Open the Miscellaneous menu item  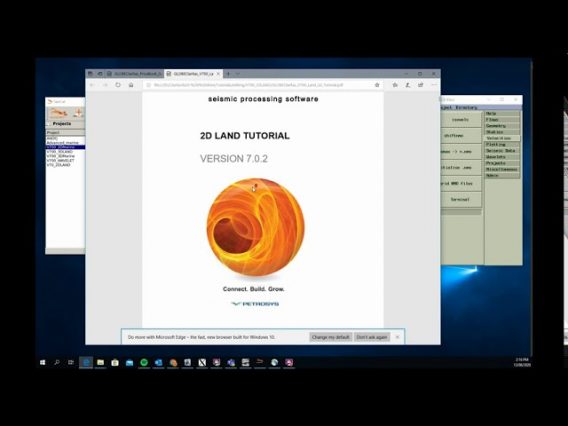coord(502,169)
